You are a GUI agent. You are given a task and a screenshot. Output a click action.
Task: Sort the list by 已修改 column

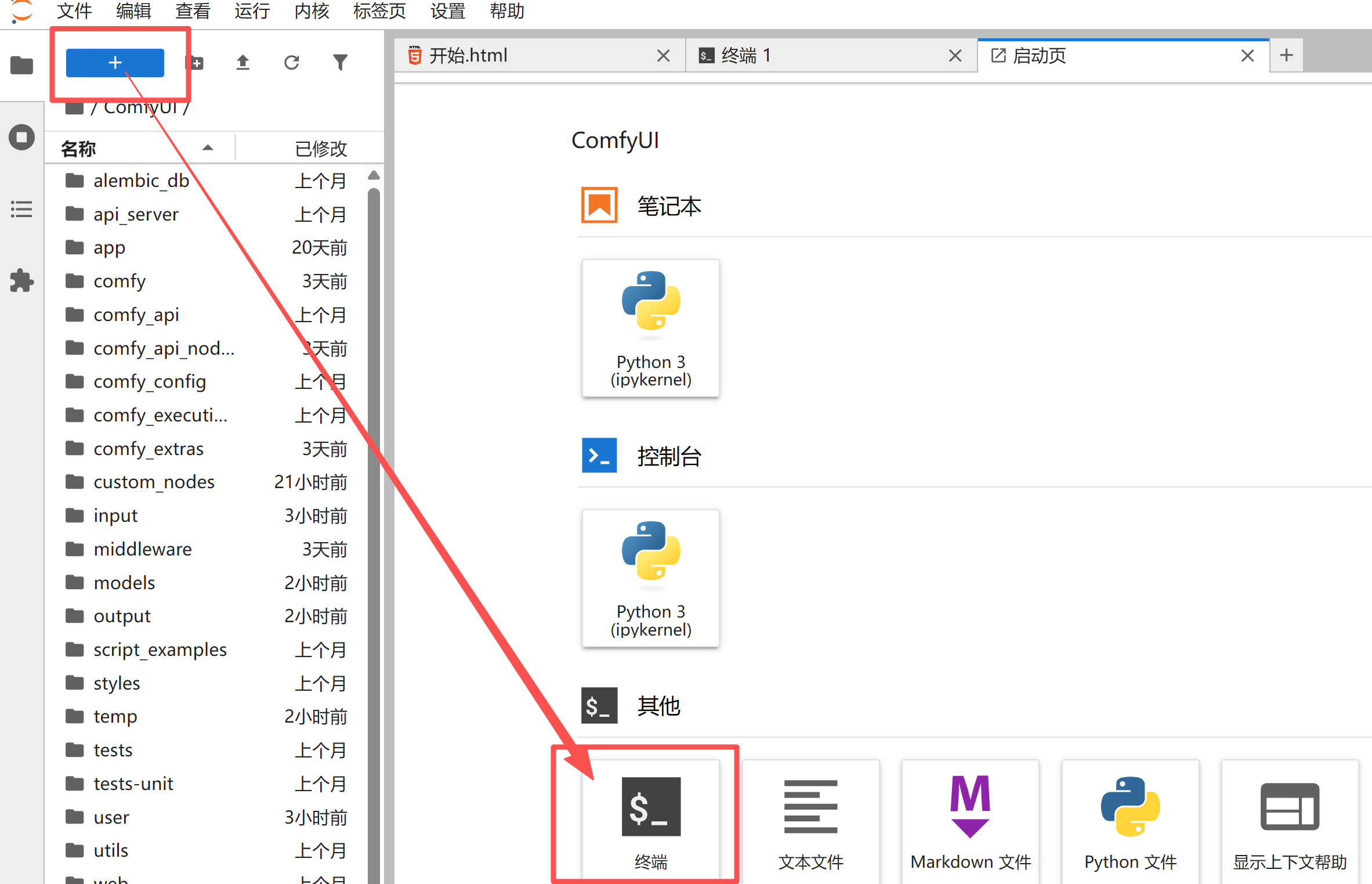click(320, 149)
